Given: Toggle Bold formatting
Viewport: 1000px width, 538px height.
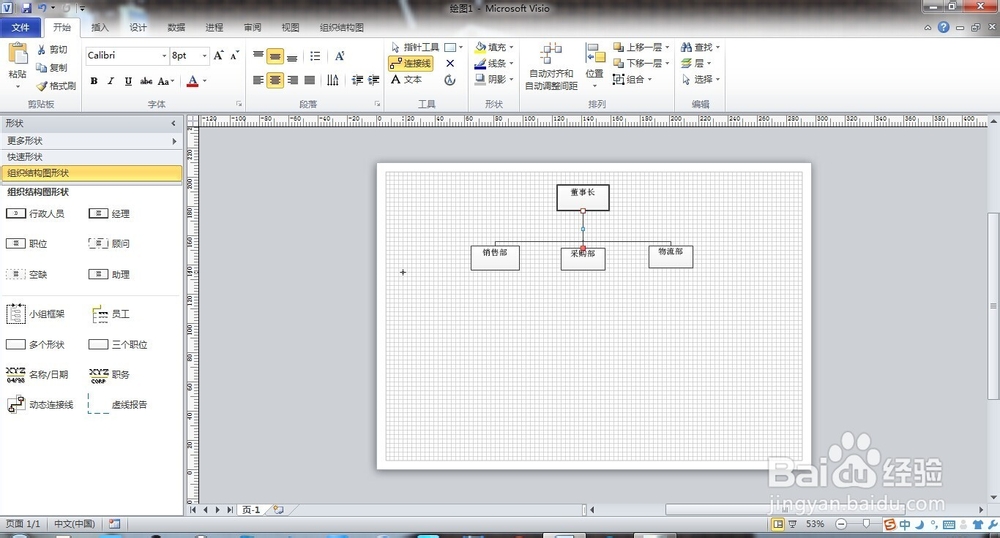Looking at the screenshot, I should (x=94, y=81).
